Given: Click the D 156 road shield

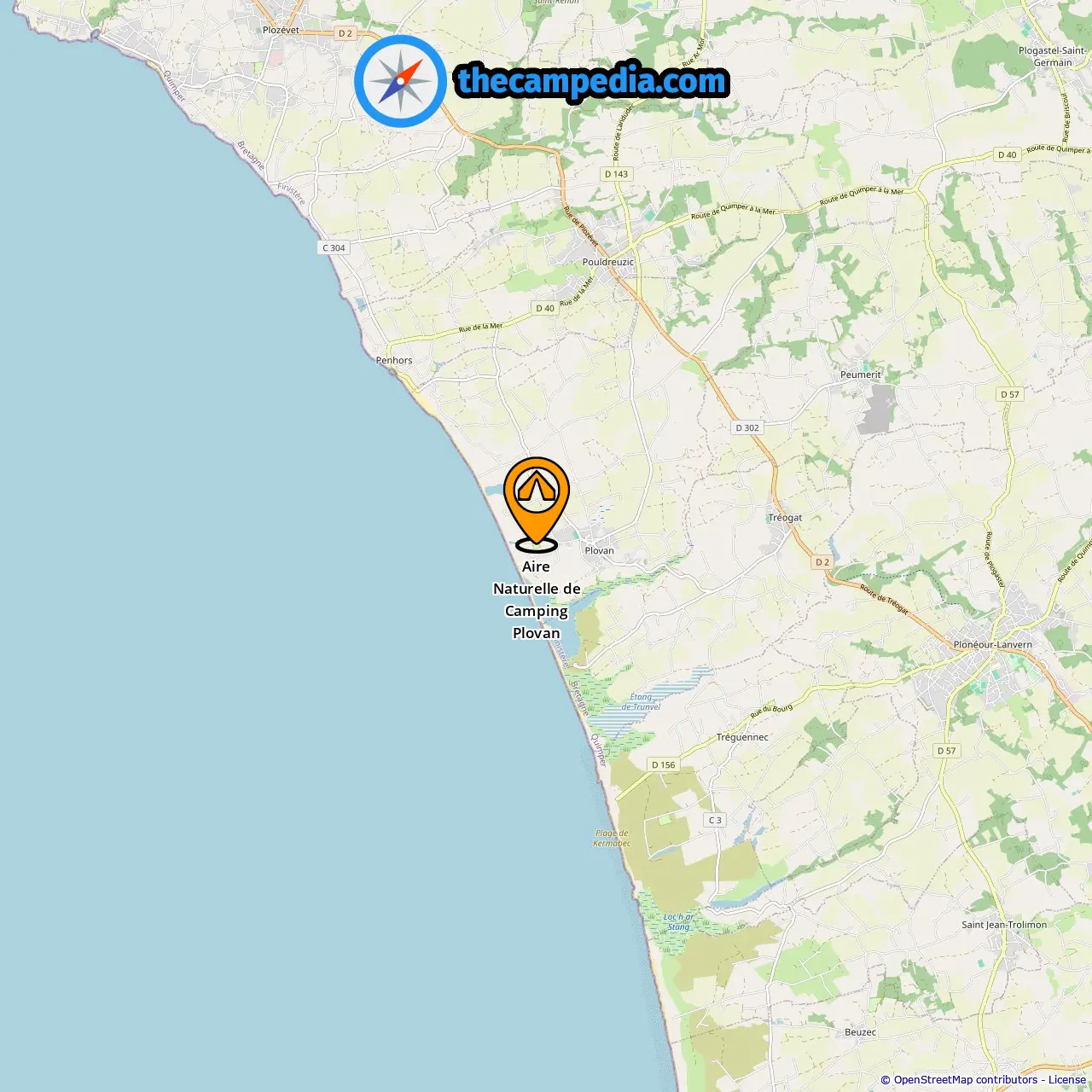Looking at the screenshot, I should point(663,765).
